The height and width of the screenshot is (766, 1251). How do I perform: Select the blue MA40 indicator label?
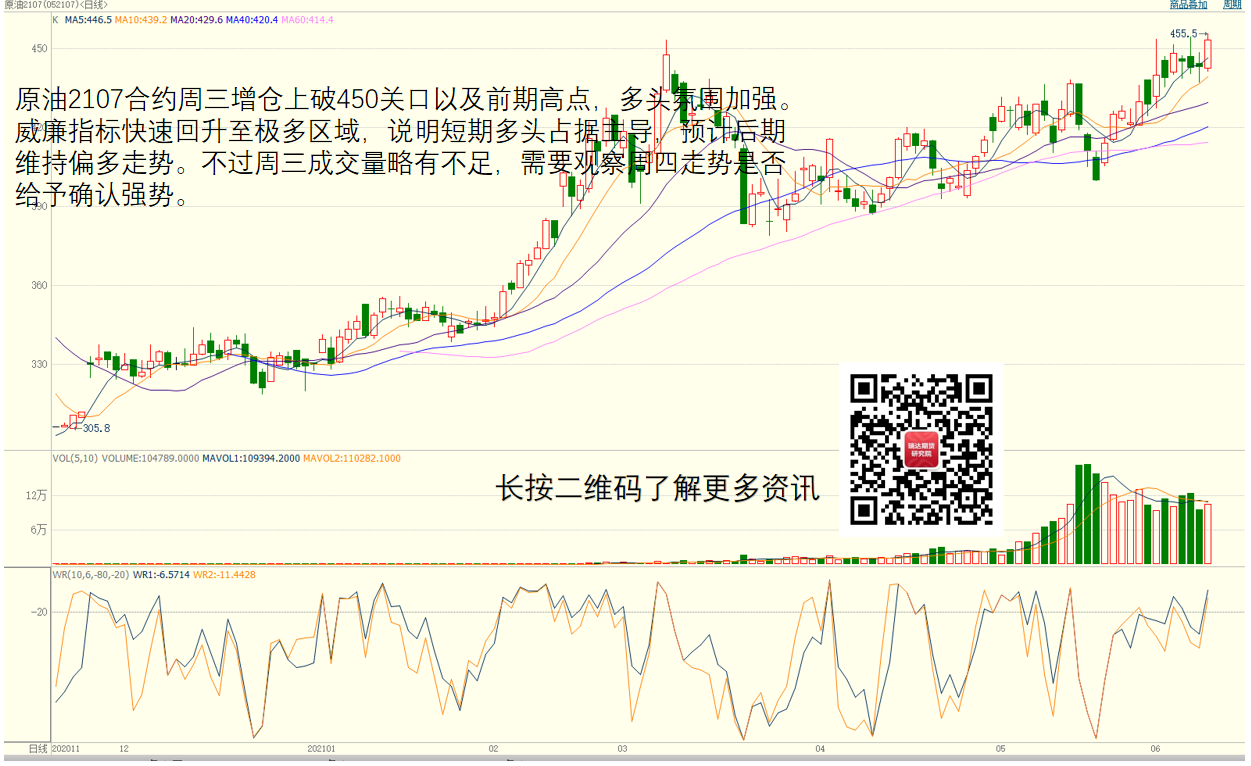click(253, 20)
